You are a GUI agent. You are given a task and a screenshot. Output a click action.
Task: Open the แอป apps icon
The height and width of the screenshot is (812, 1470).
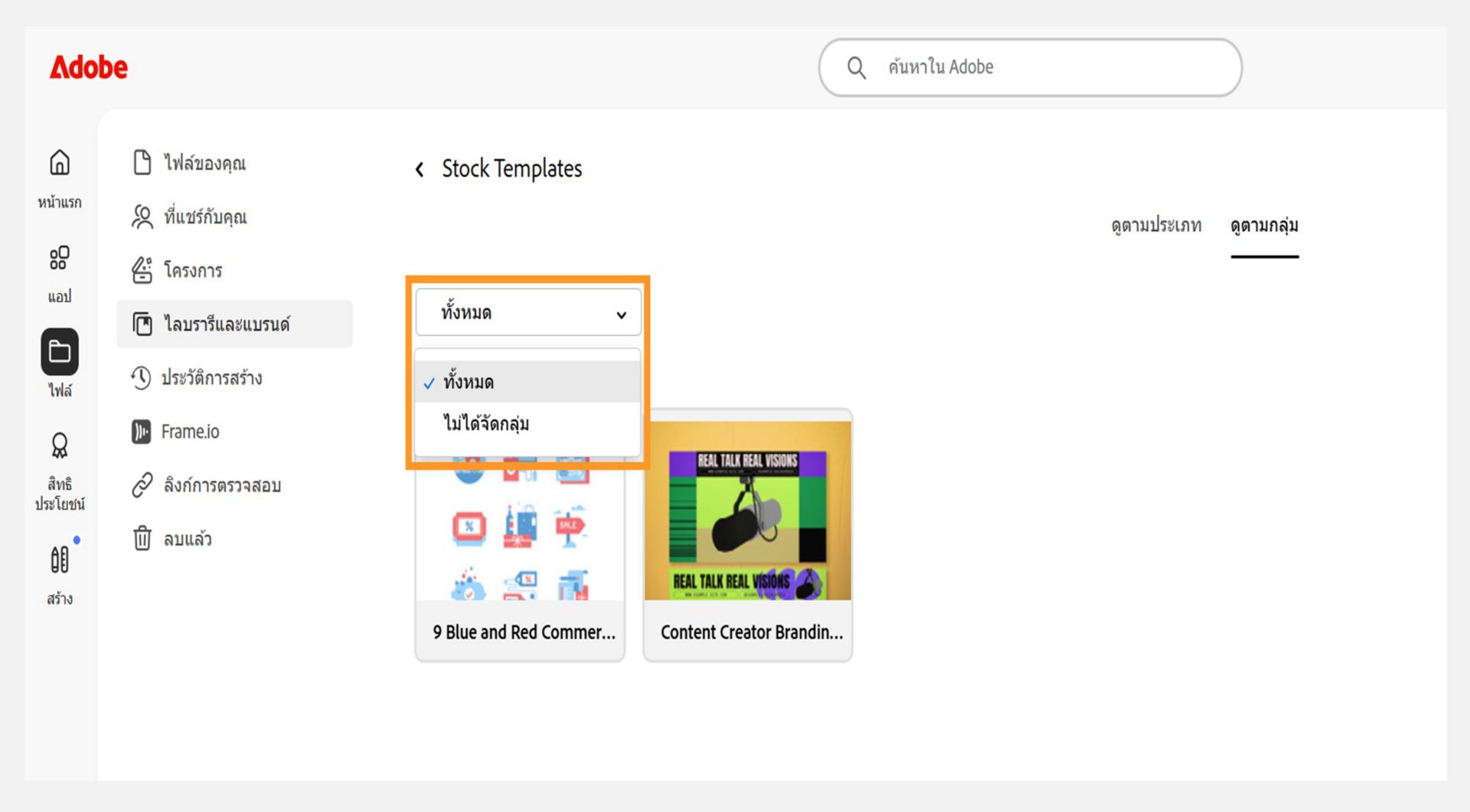tap(60, 258)
